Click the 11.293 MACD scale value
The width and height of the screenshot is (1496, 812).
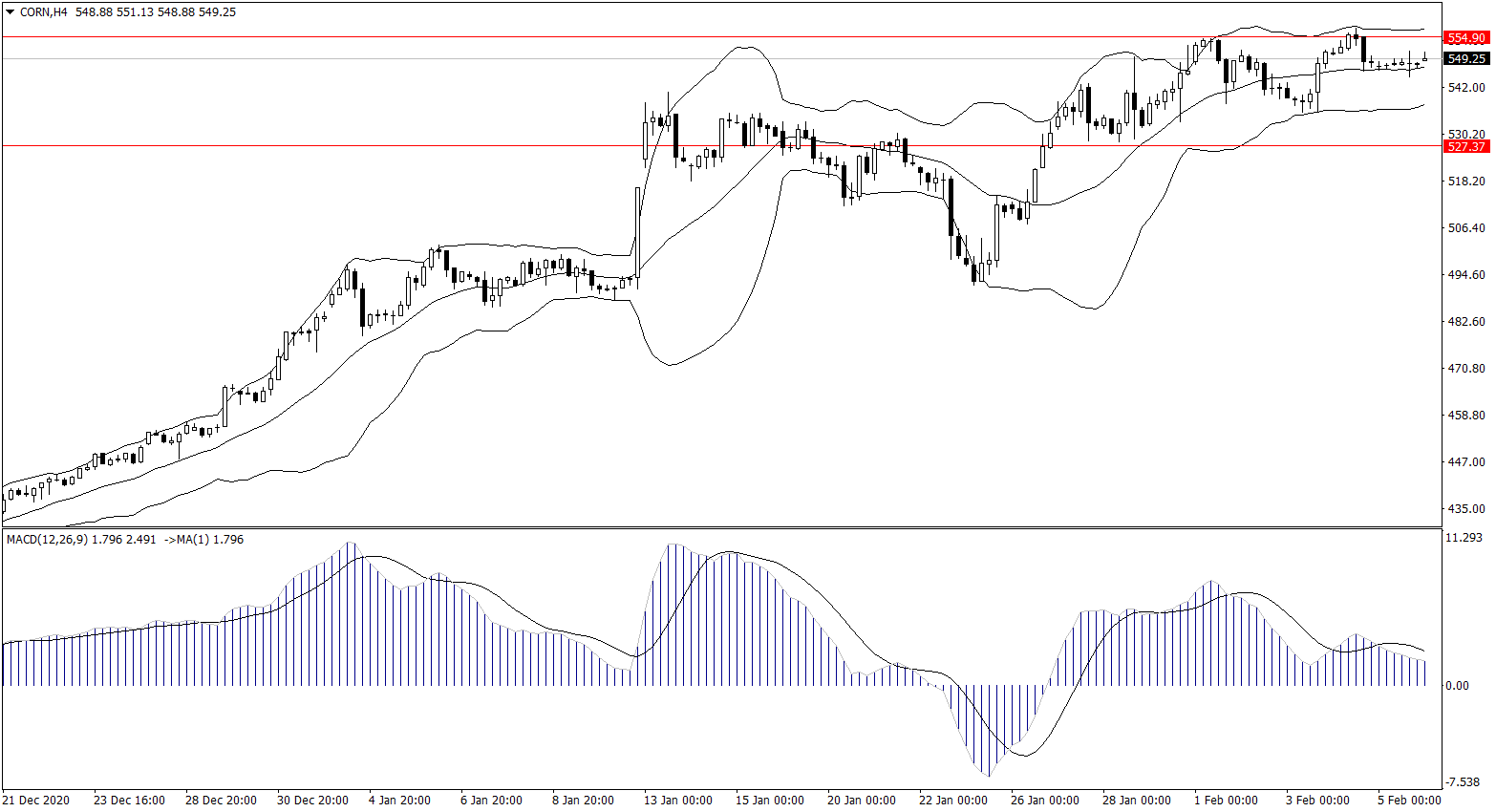(x=1464, y=538)
